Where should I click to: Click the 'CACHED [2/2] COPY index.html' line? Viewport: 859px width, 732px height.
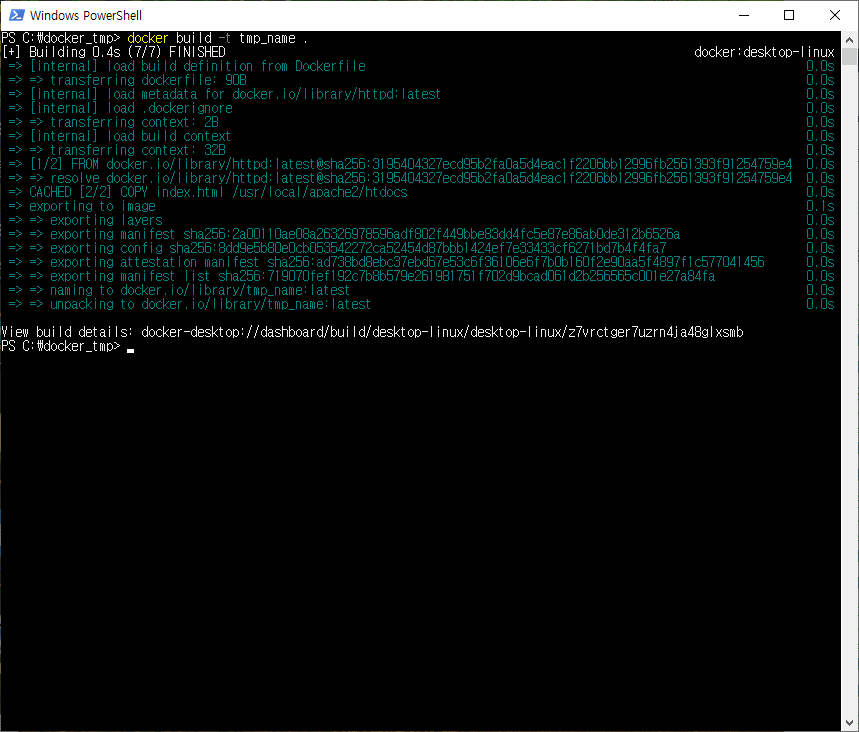pos(208,192)
